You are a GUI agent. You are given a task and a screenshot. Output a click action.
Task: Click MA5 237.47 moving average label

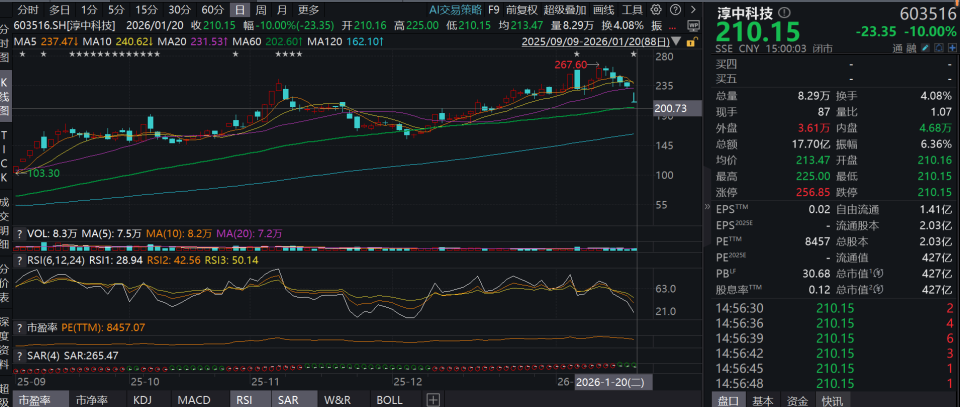click(x=48, y=42)
